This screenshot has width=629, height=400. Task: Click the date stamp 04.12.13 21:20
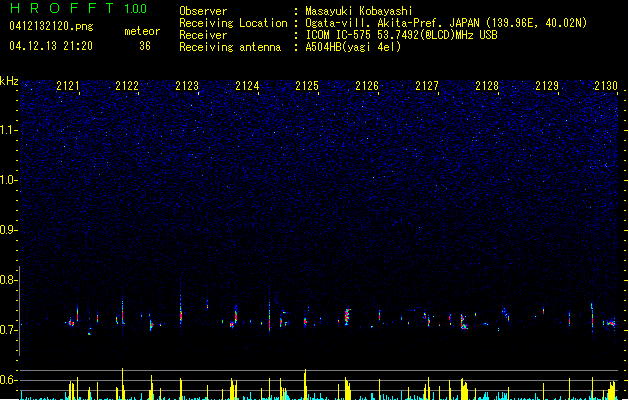tap(51, 46)
